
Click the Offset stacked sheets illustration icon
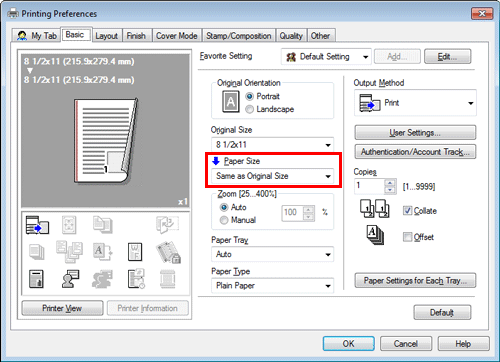375,235
